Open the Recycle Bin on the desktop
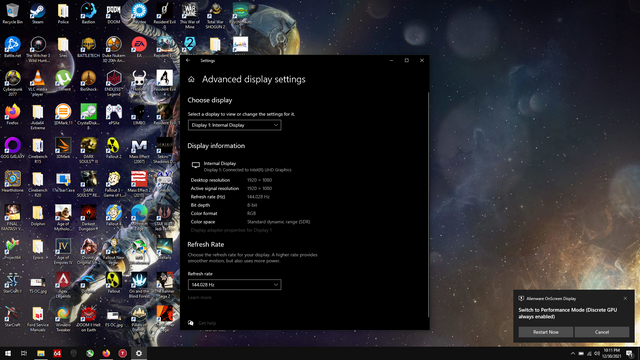The image size is (640, 360). pos(12,13)
